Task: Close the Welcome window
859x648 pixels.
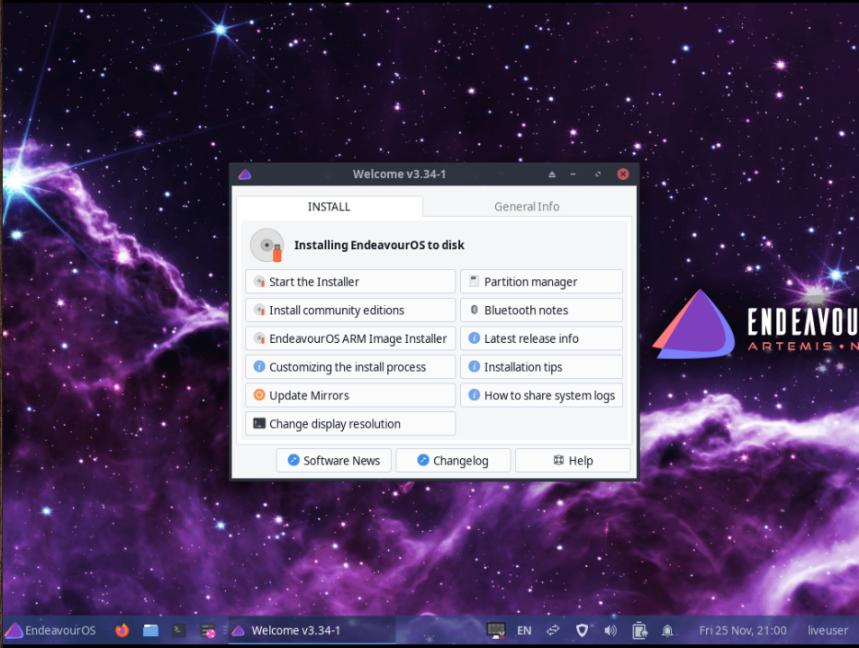Action: pos(623,174)
